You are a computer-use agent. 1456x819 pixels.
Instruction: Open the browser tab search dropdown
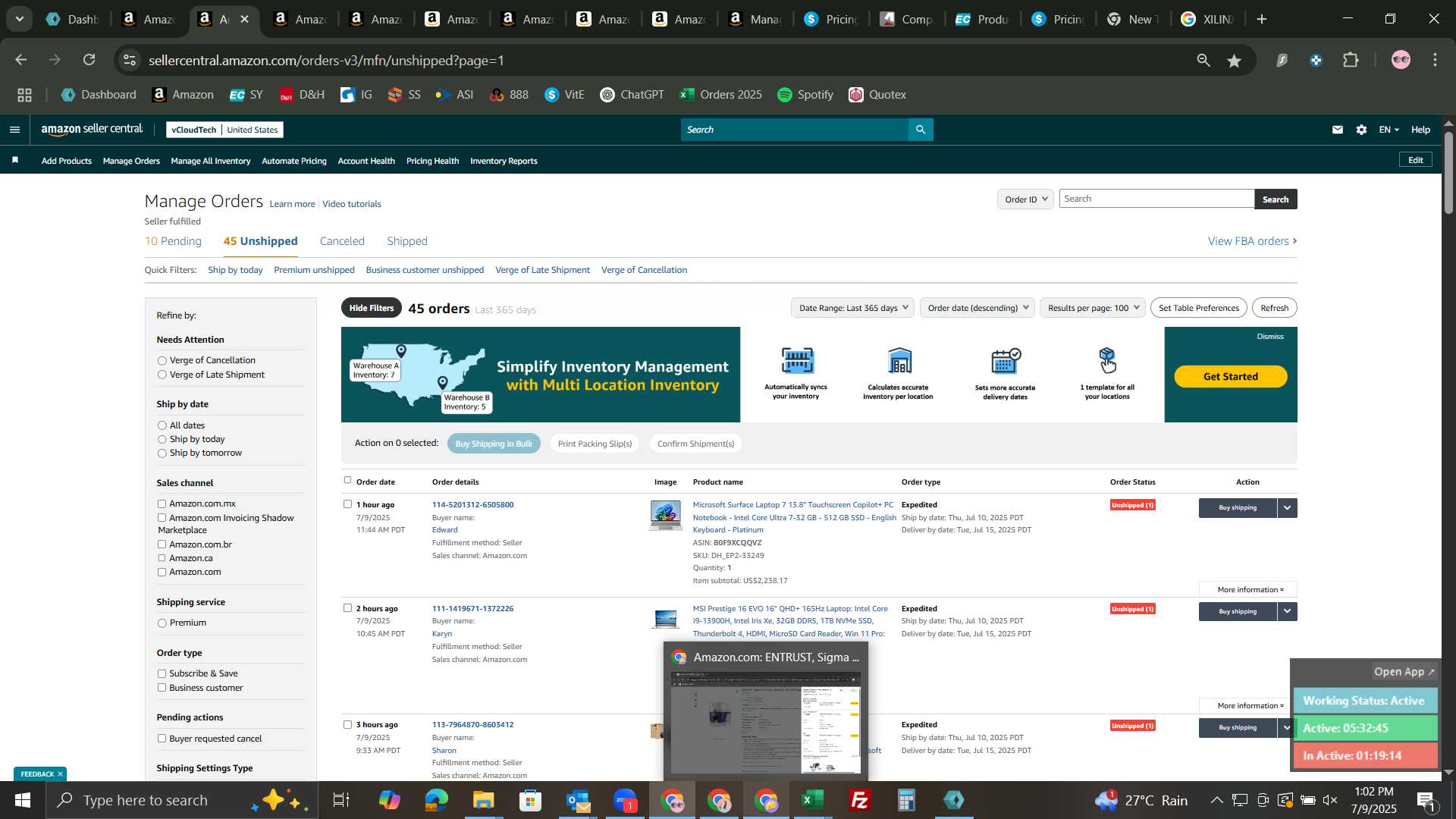tap(20, 20)
